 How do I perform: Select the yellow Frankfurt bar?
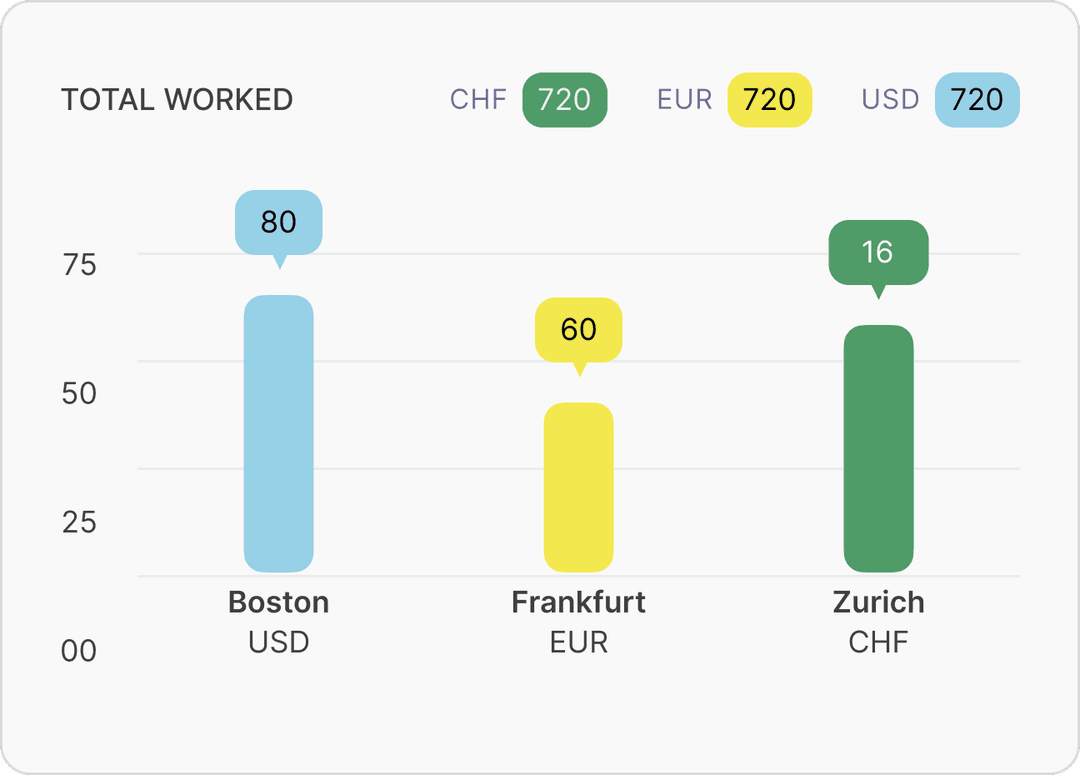(x=578, y=488)
